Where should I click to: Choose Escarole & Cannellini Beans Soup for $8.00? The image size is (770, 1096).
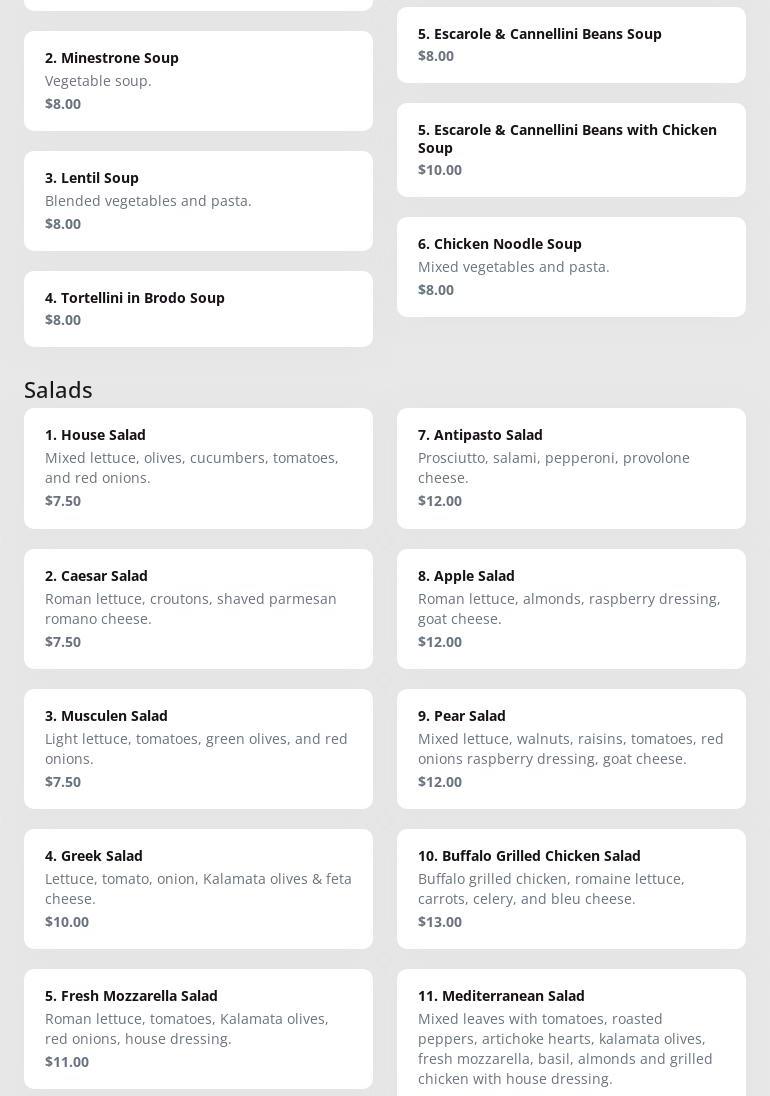coord(571,44)
